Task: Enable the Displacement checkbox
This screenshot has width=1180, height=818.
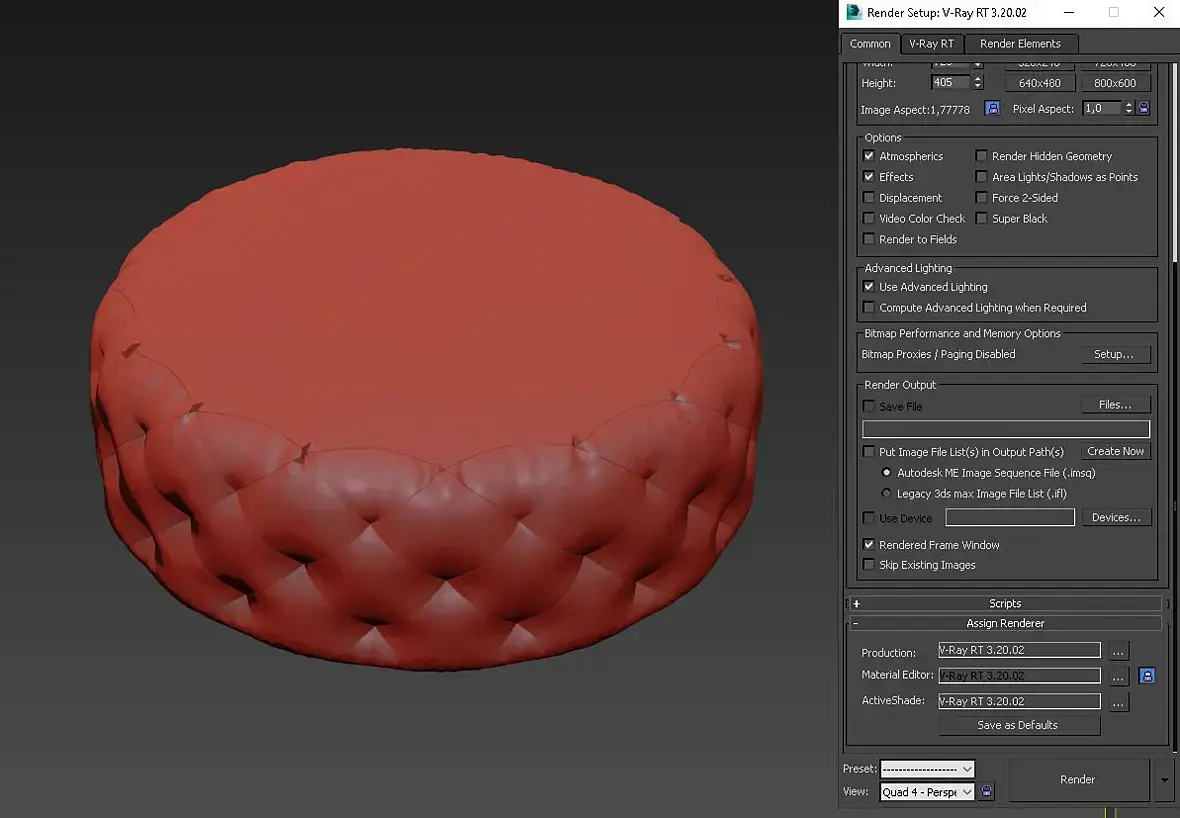Action: point(868,198)
